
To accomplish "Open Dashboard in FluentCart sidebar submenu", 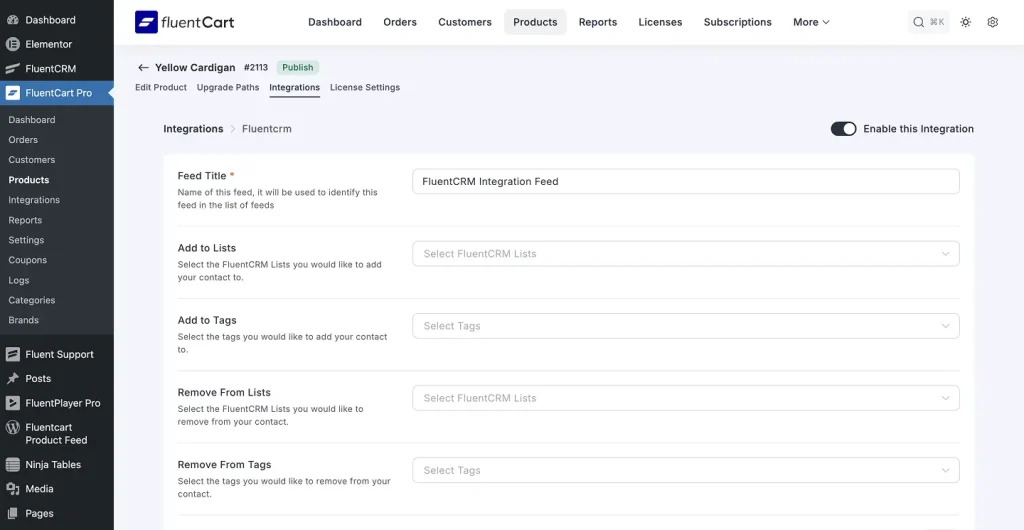I will 32,120.
